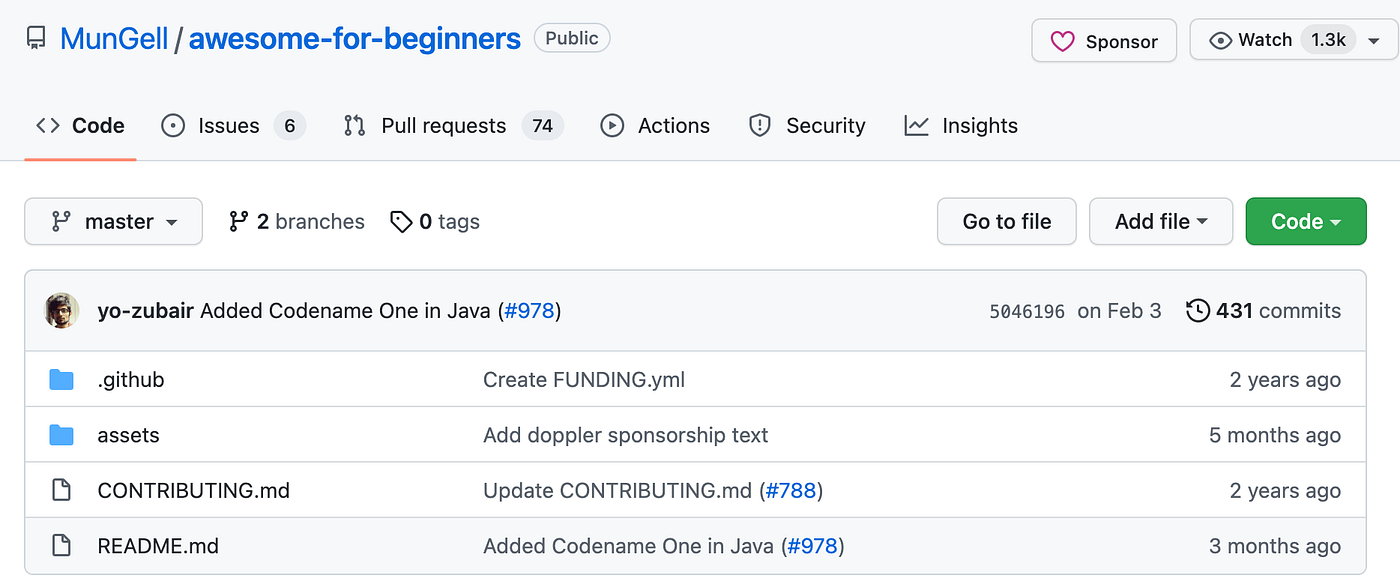This screenshot has height=588, width=1400.
Task: Select the Code tab's angle-brackets icon
Action: 47,125
